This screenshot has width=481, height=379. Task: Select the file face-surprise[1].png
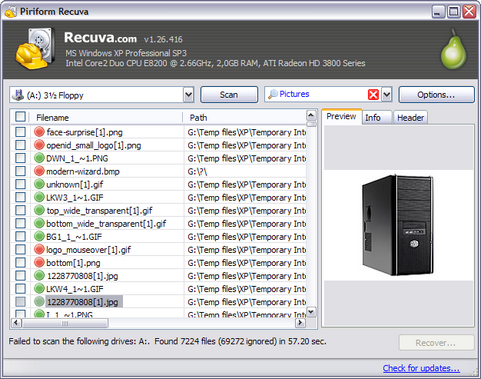(x=84, y=132)
